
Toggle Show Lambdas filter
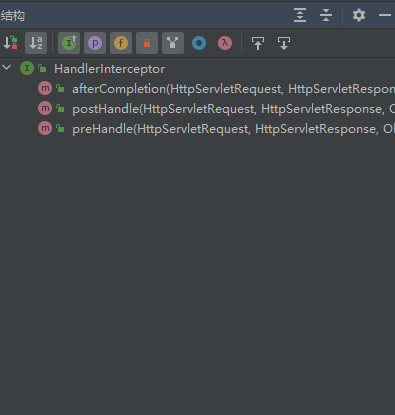click(225, 43)
